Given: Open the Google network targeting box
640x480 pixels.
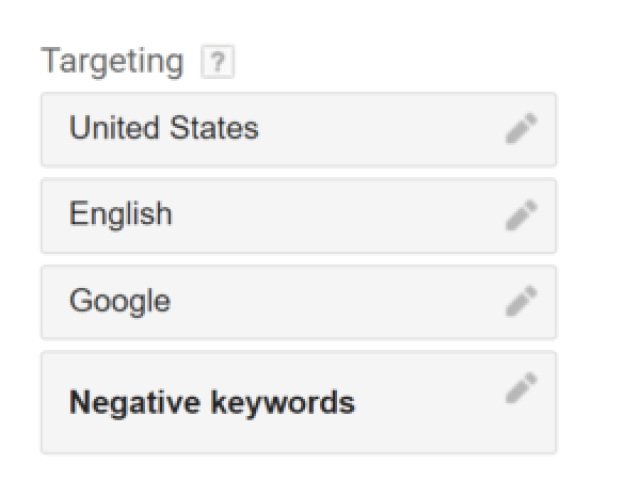Looking at the screenshot, I should point(298,301).
